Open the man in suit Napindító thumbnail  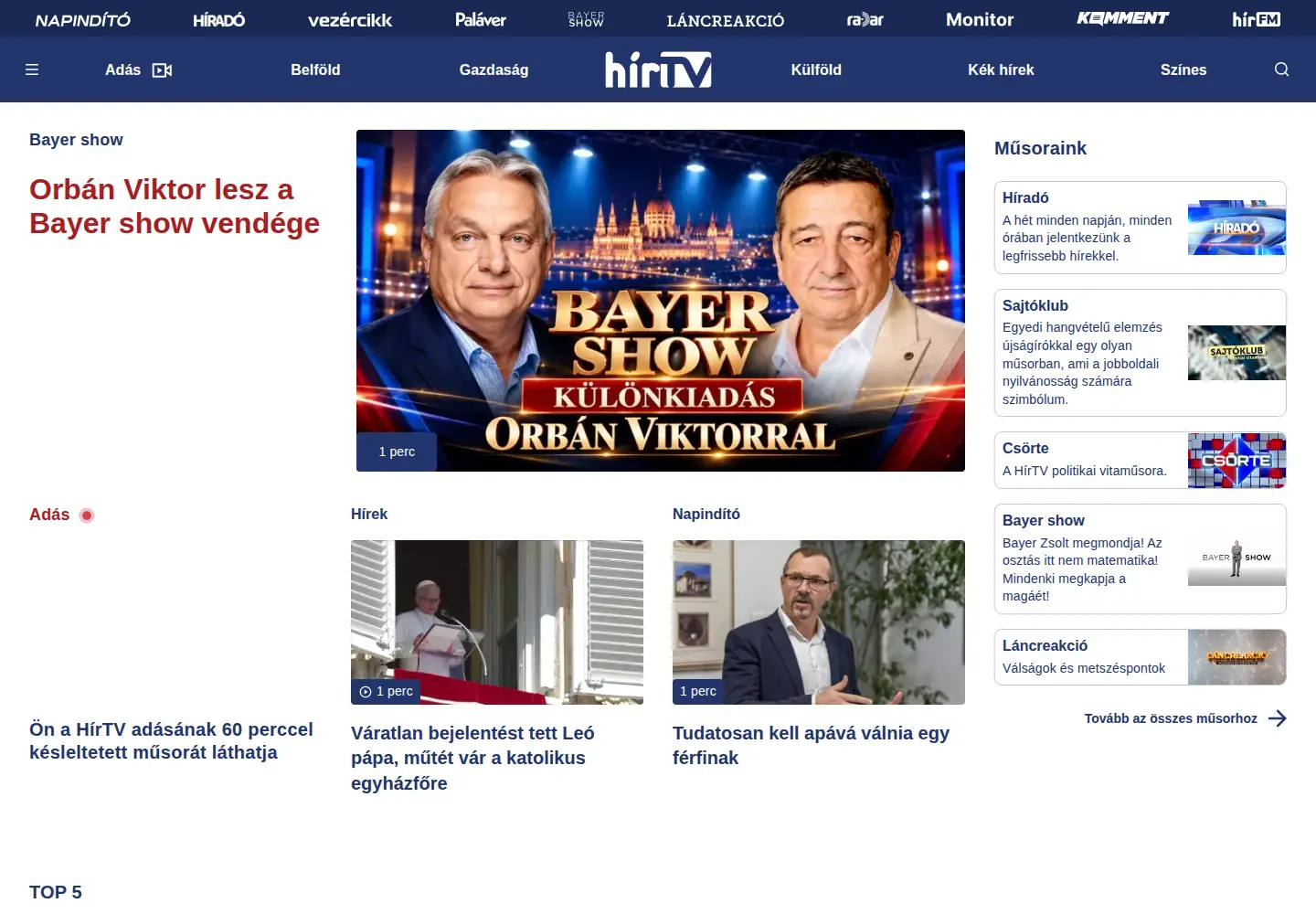(x=819, y=622)
